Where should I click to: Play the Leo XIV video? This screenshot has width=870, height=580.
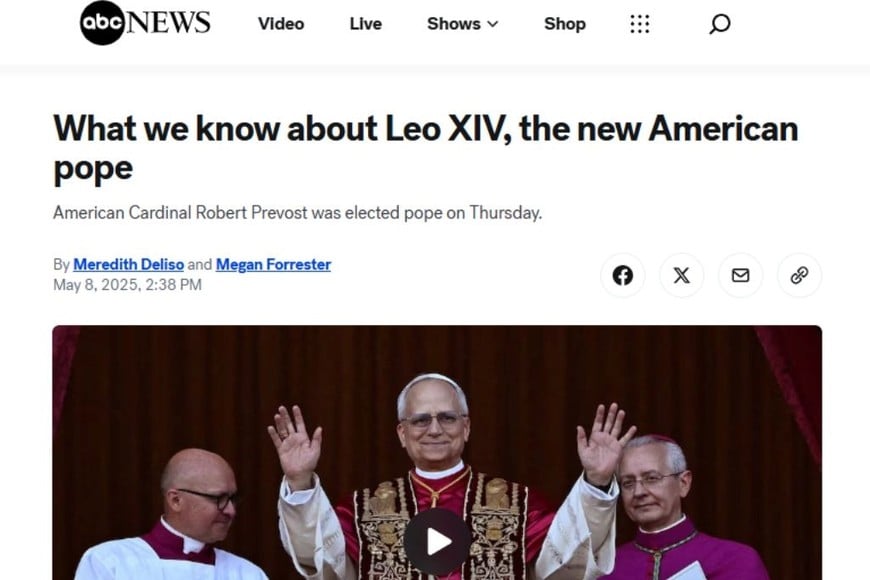coord(437,542)
